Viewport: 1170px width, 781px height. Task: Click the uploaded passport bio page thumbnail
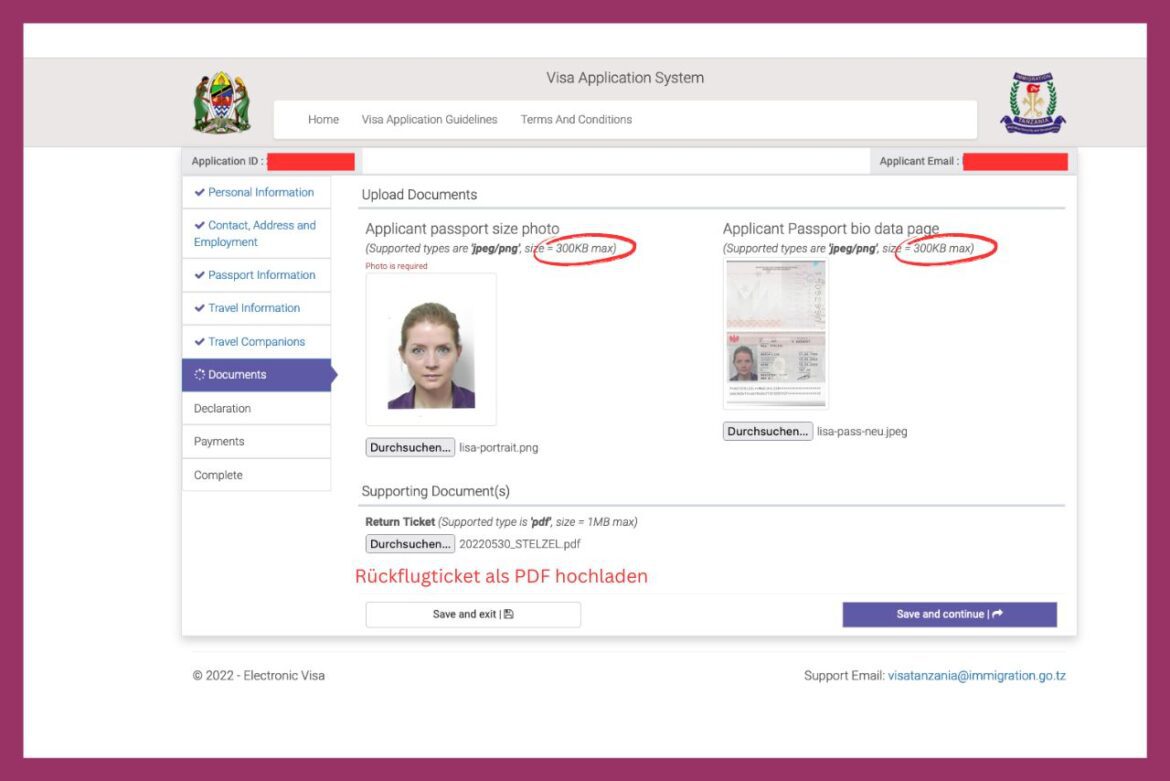(775, 333)
